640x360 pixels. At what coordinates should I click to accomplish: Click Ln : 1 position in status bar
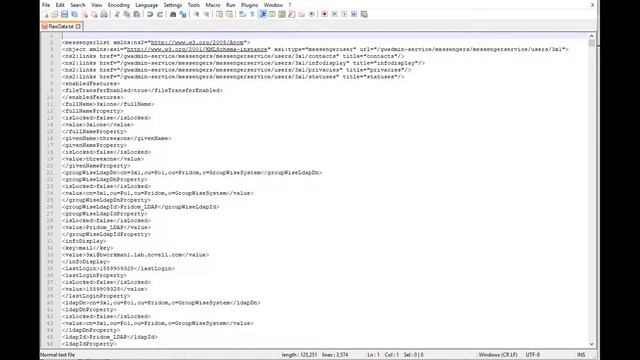point(373,355)
